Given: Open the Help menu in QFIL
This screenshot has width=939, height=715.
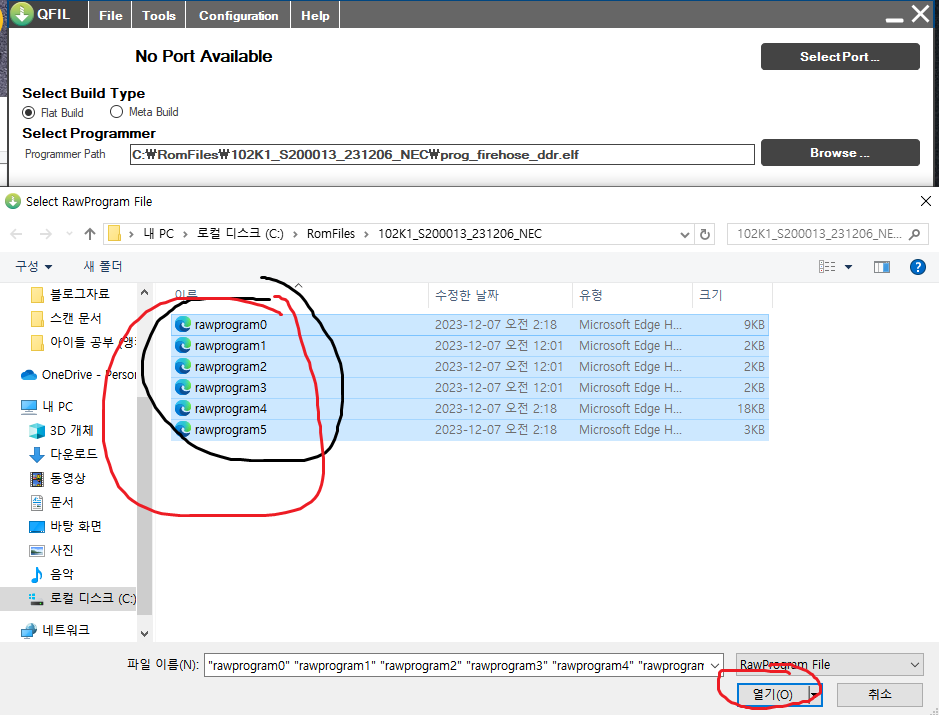Looking at the screenshot, I should pos(315,16).
